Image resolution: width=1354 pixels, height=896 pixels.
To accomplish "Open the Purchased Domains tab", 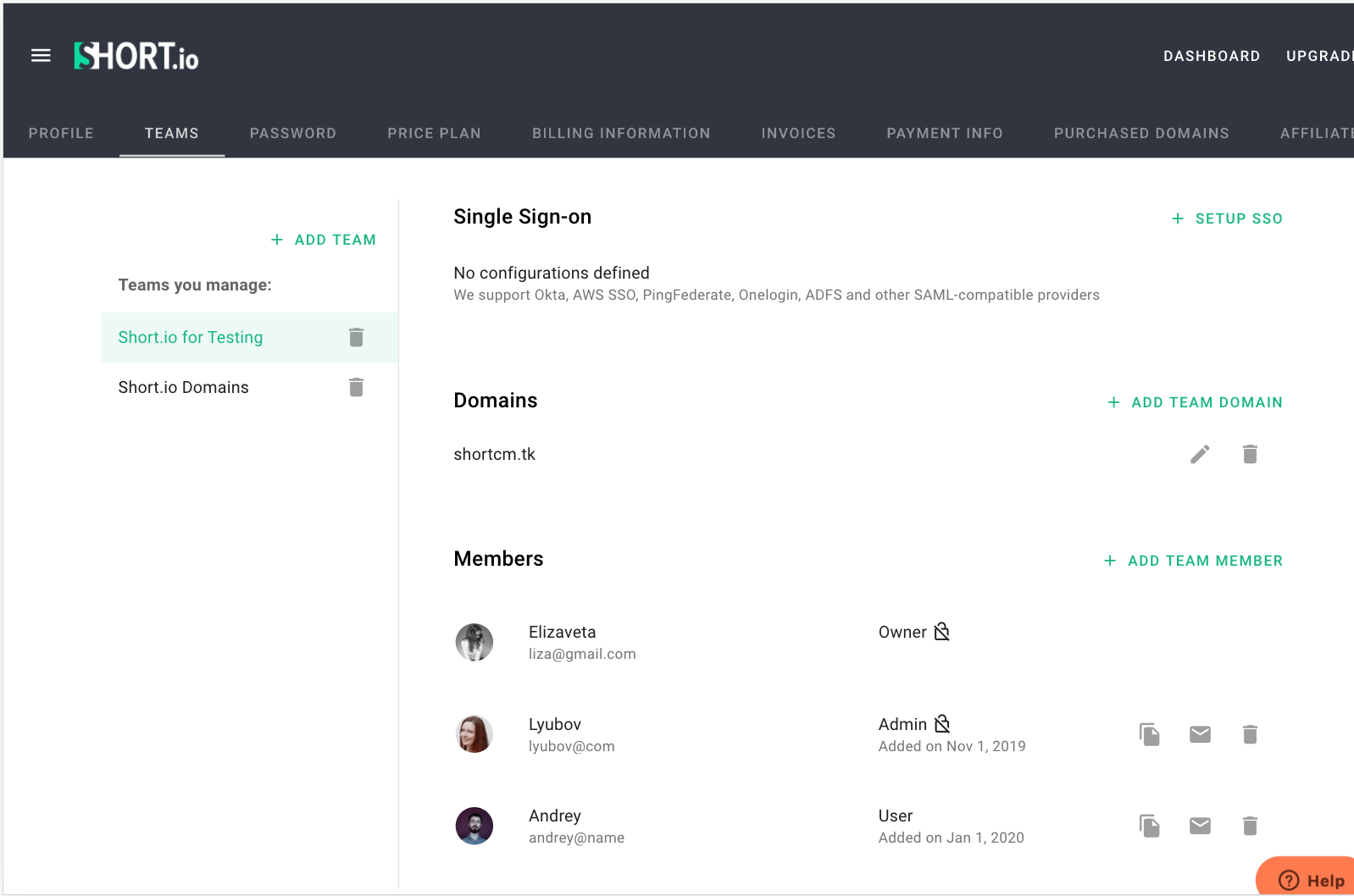I will point(1141,133).
